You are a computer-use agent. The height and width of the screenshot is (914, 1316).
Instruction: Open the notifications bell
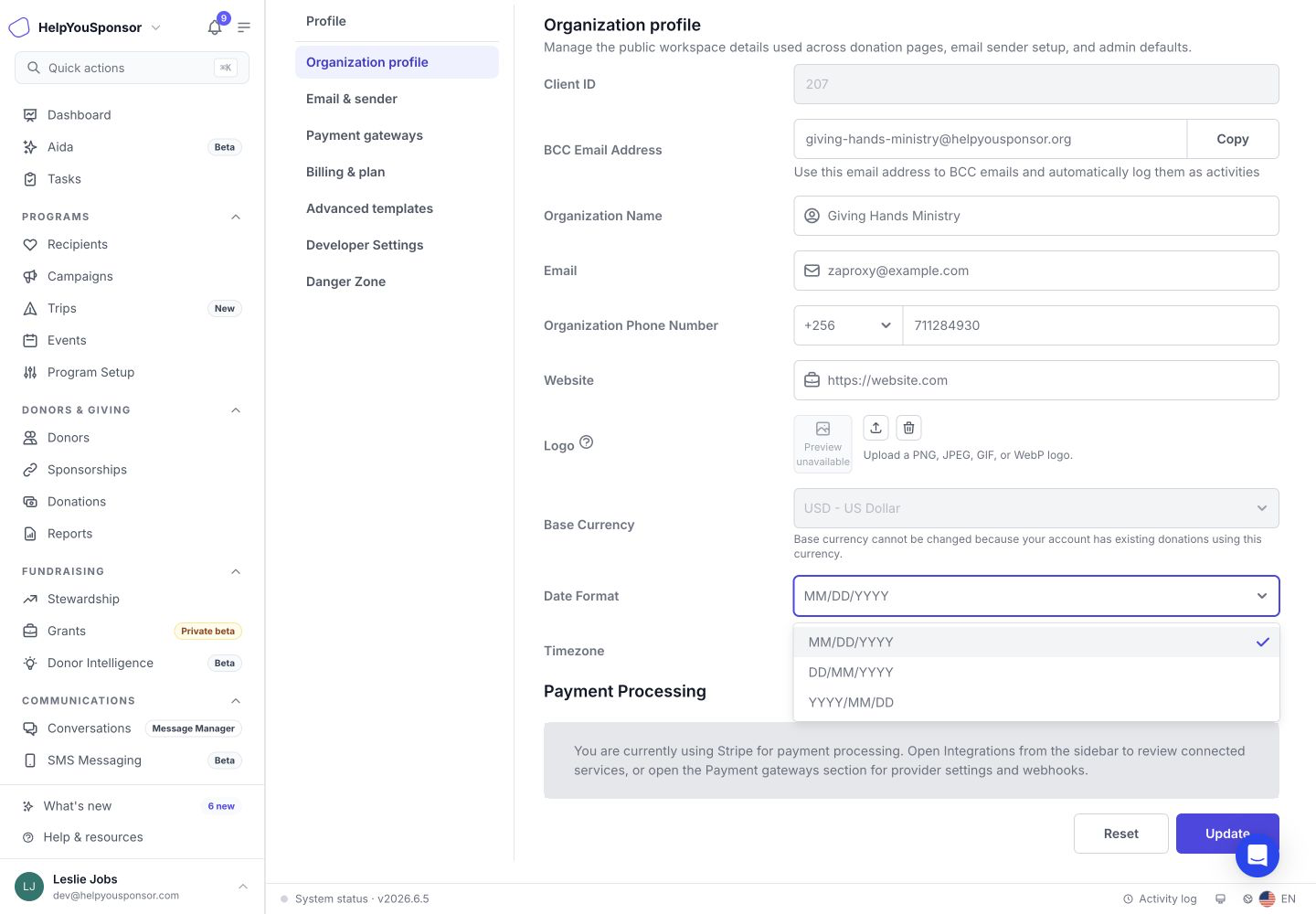pyautogui.click(x=215, y=27)
